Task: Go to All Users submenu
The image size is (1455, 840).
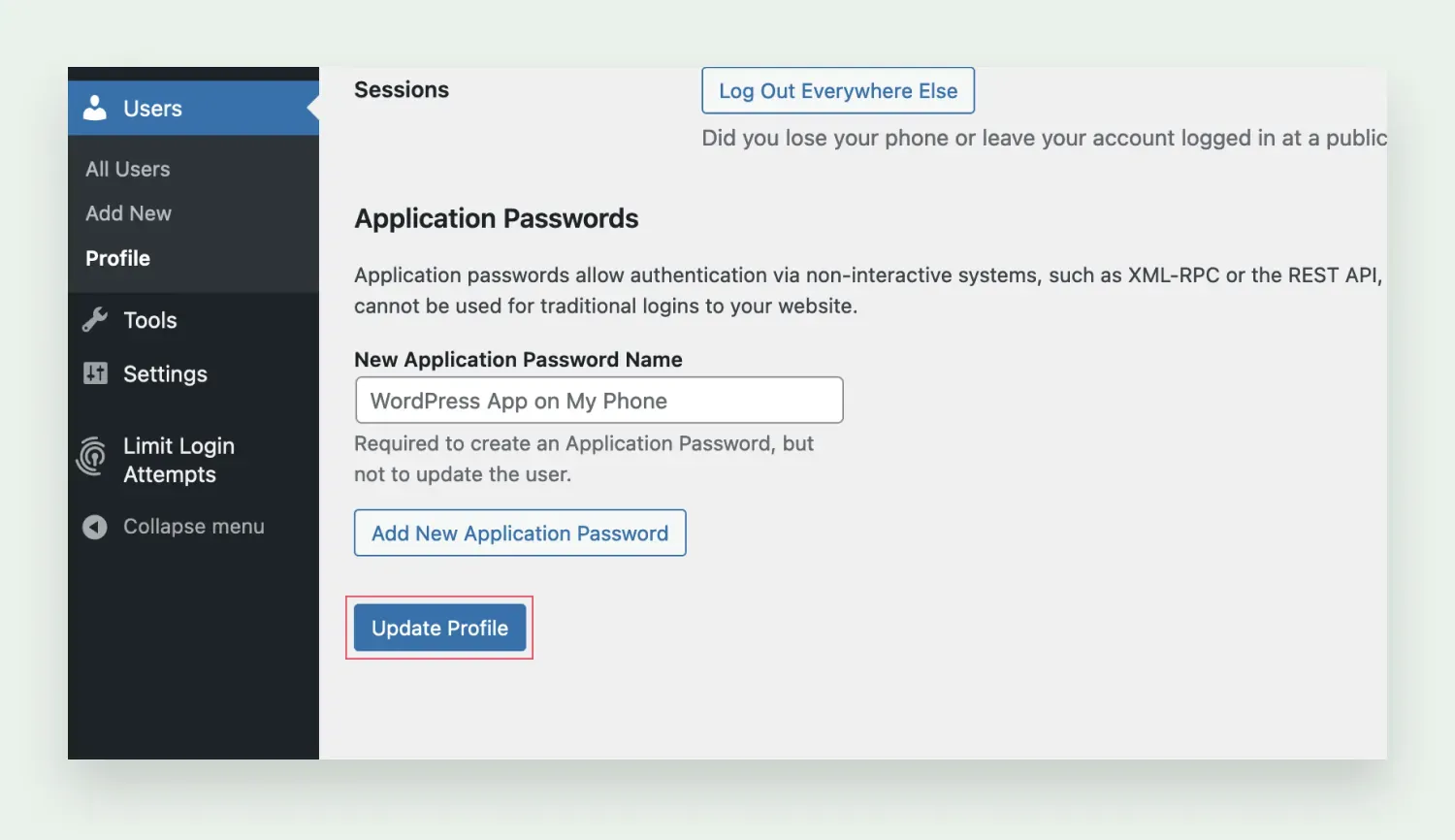Action: [128, 169]
